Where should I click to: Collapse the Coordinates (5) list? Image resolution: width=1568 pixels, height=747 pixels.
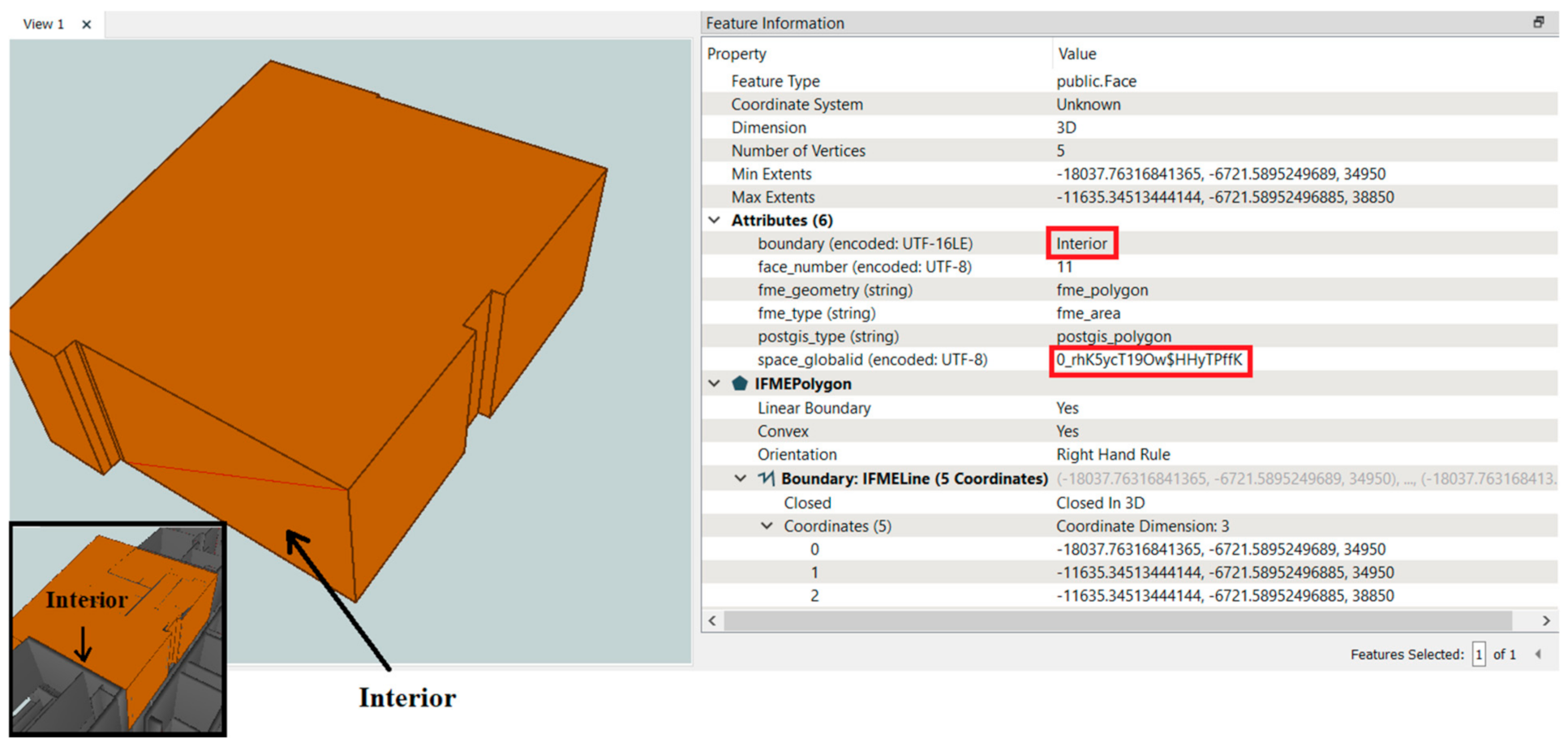pyautogui.click(x=766, y=526)
